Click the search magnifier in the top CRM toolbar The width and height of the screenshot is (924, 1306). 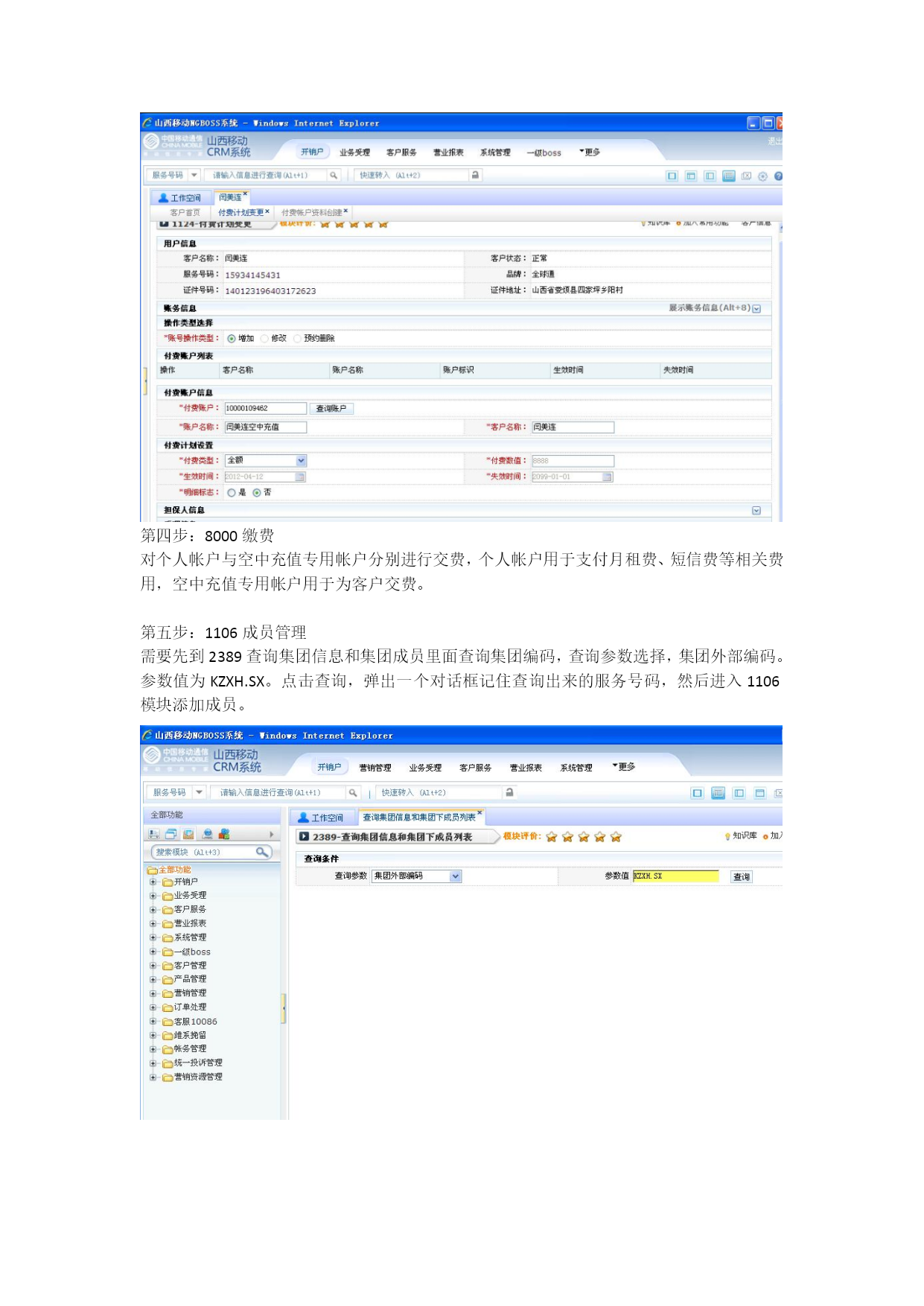334,175
